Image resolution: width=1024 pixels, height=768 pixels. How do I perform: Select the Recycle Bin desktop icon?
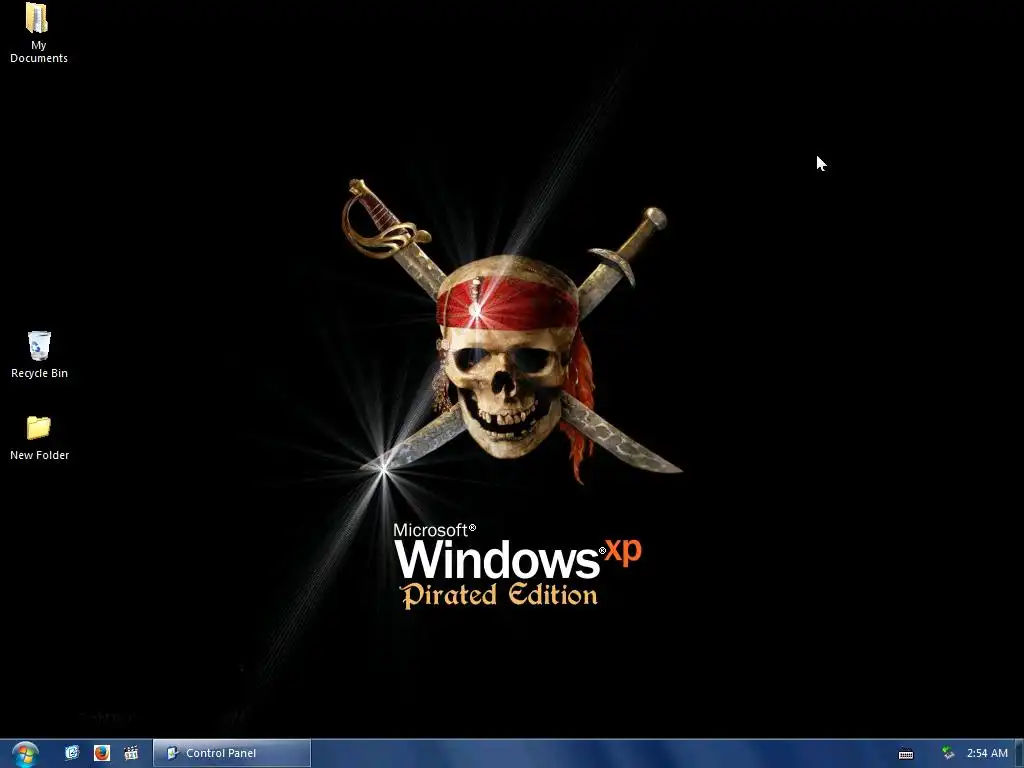(x=39, y=355)
